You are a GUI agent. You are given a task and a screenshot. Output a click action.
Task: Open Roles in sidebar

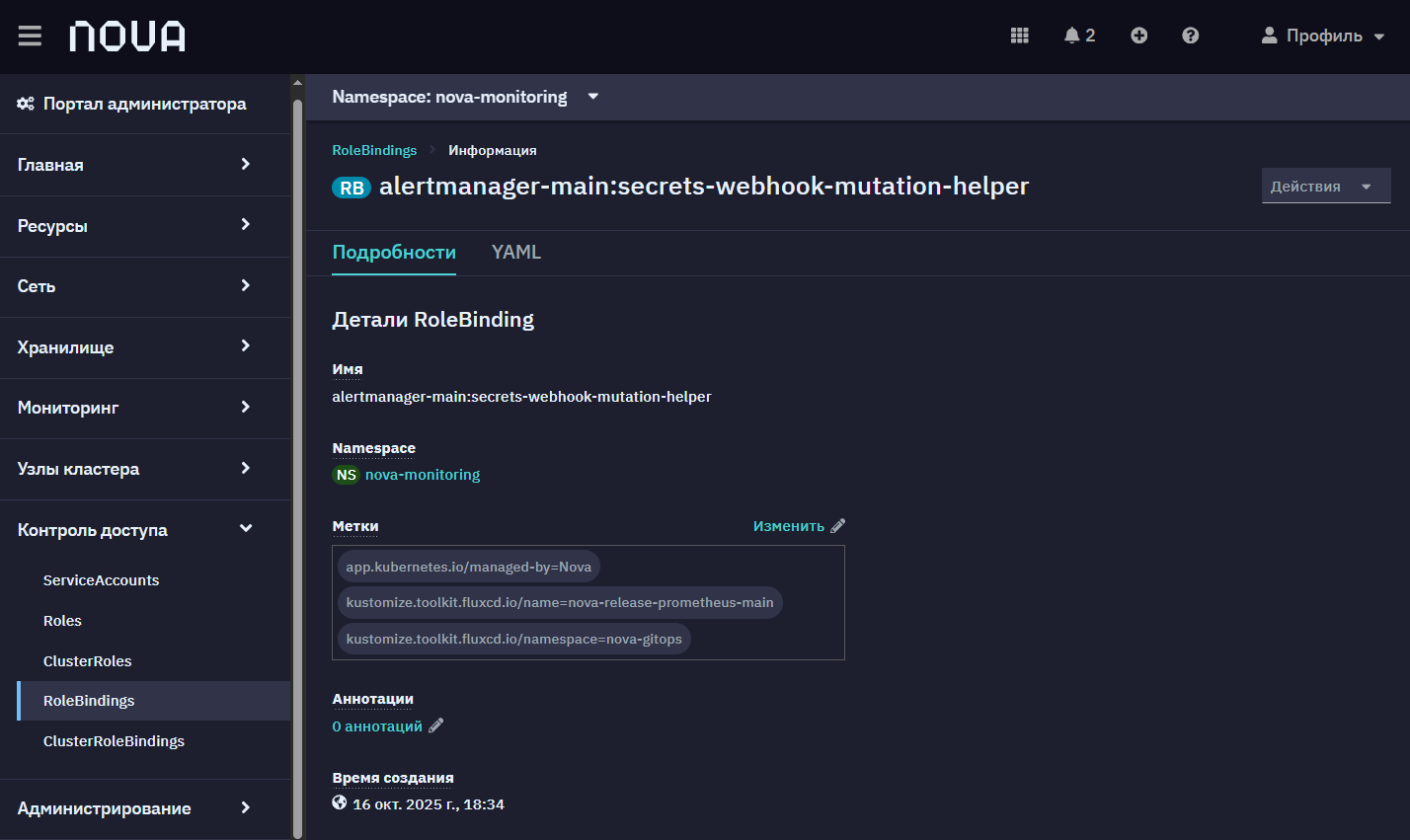tap(62, 621)
